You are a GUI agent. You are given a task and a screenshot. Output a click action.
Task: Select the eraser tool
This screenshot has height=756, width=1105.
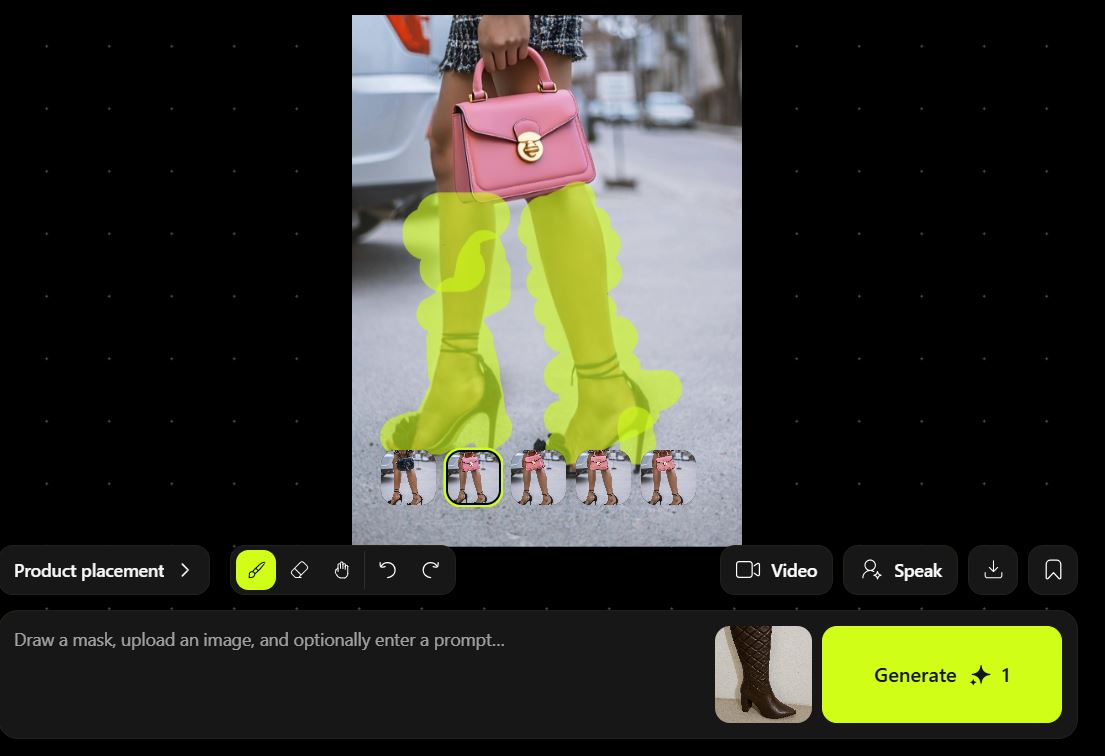coord(300,570)
